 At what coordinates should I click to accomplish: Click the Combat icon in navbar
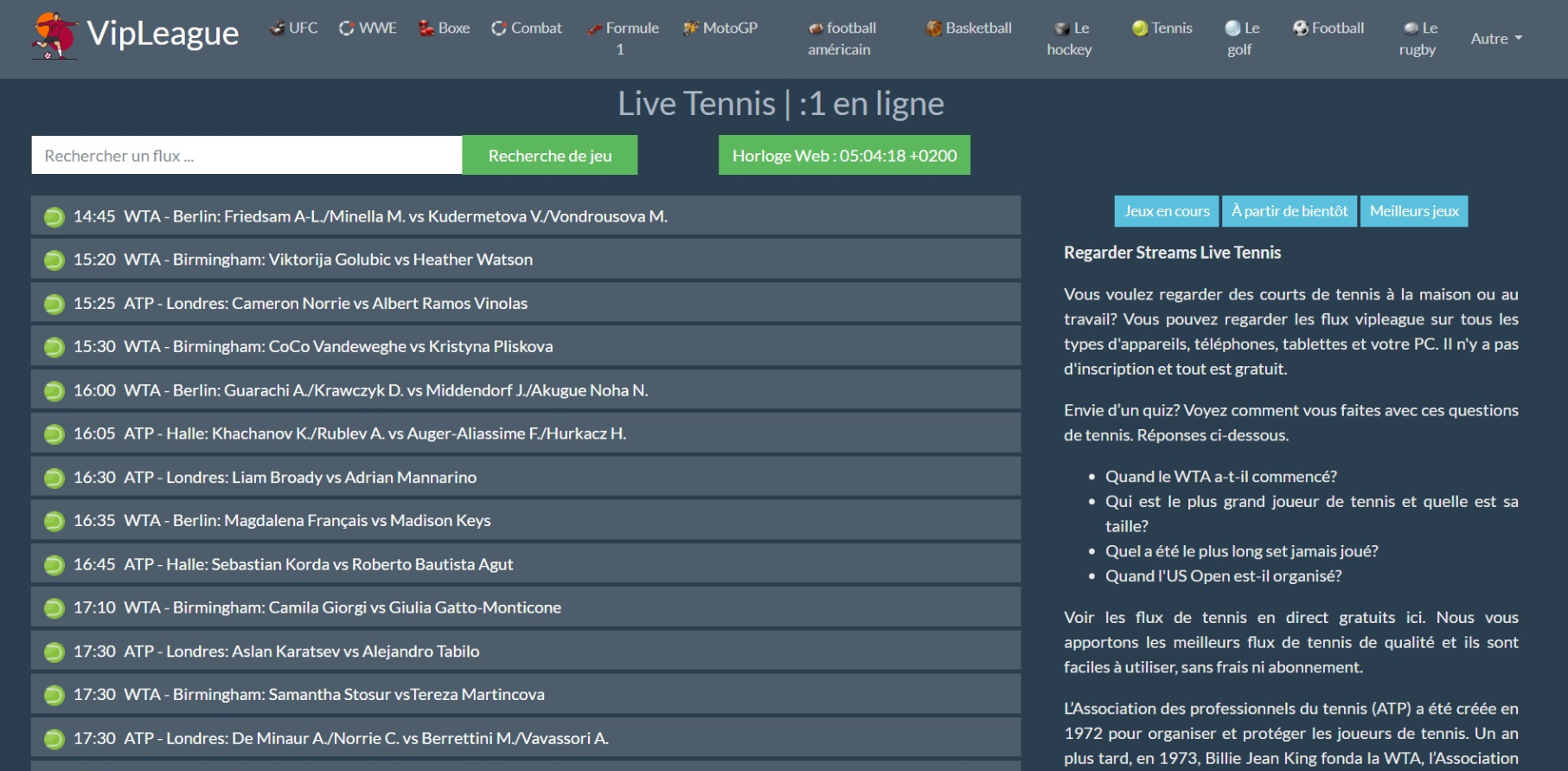tap(499, 28)
